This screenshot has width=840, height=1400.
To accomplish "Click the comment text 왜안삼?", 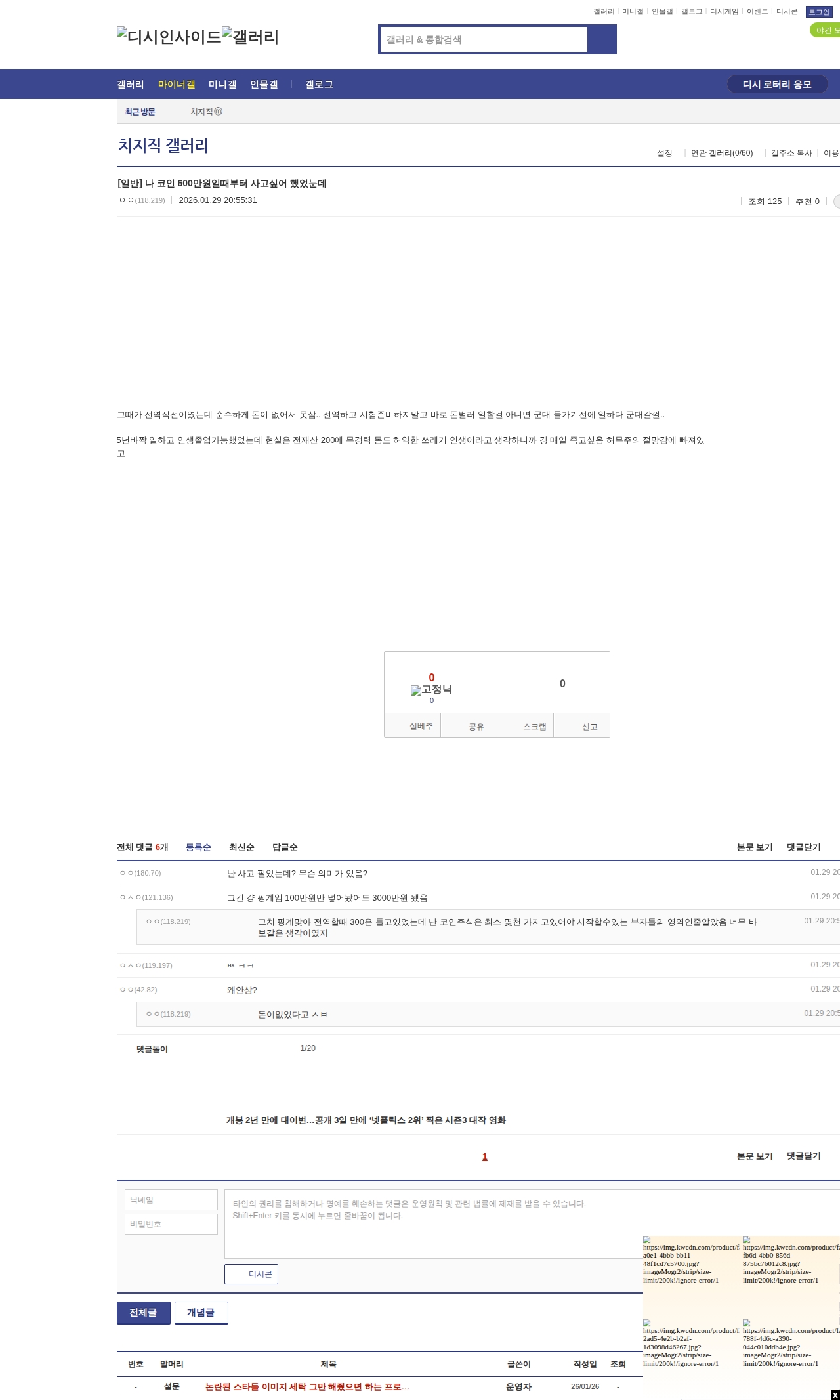I will pos(242,990).
